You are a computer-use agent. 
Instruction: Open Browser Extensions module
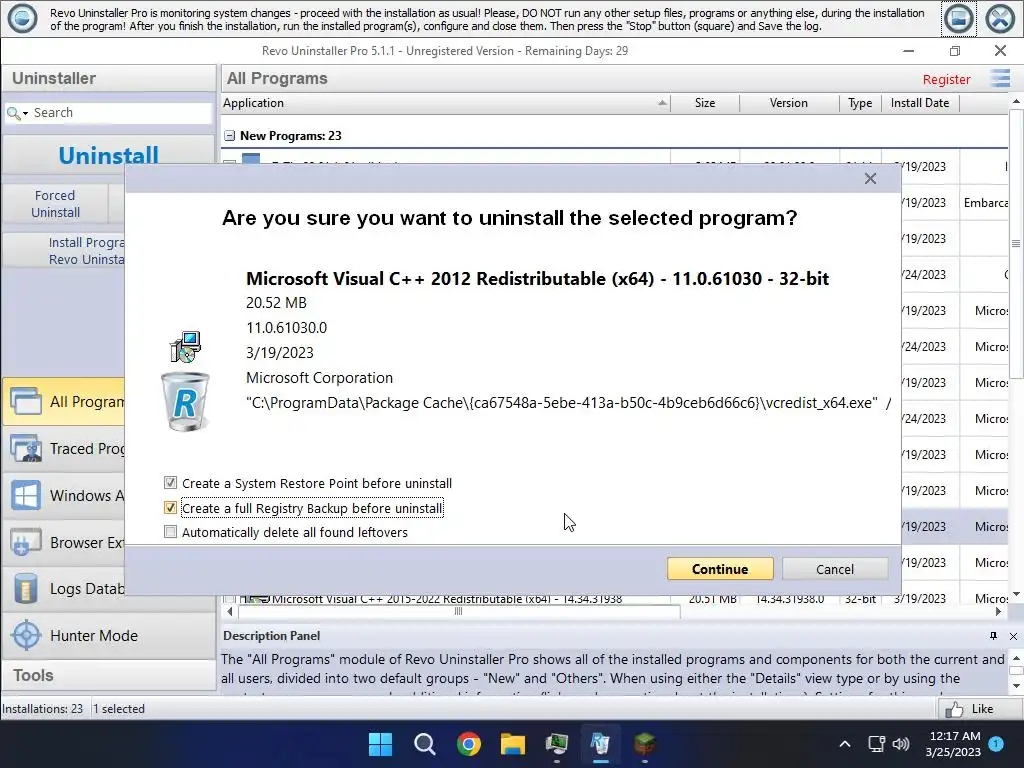(63, 543)
